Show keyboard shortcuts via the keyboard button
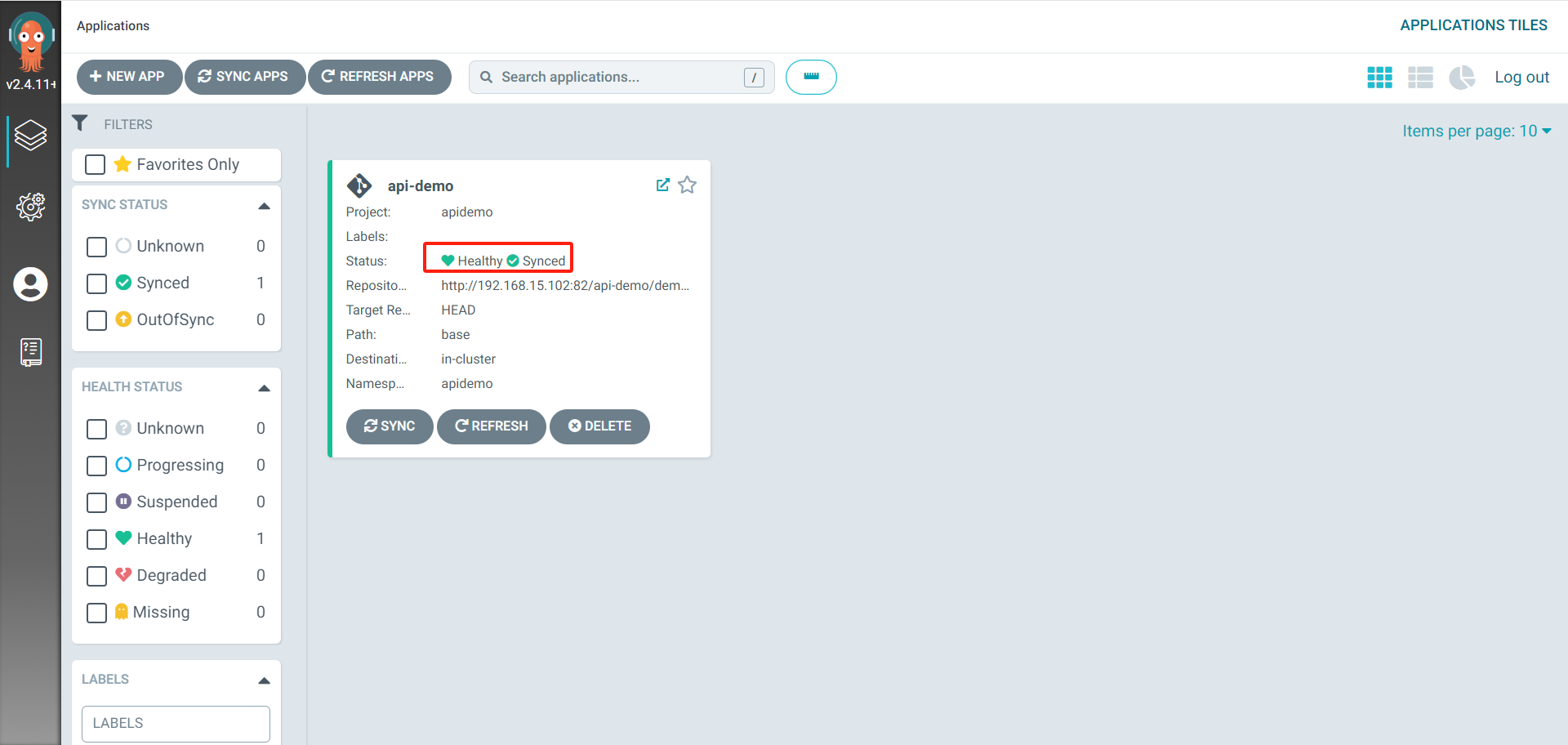The height and width of the screenshot is (745, 1568). coord(811,77)
